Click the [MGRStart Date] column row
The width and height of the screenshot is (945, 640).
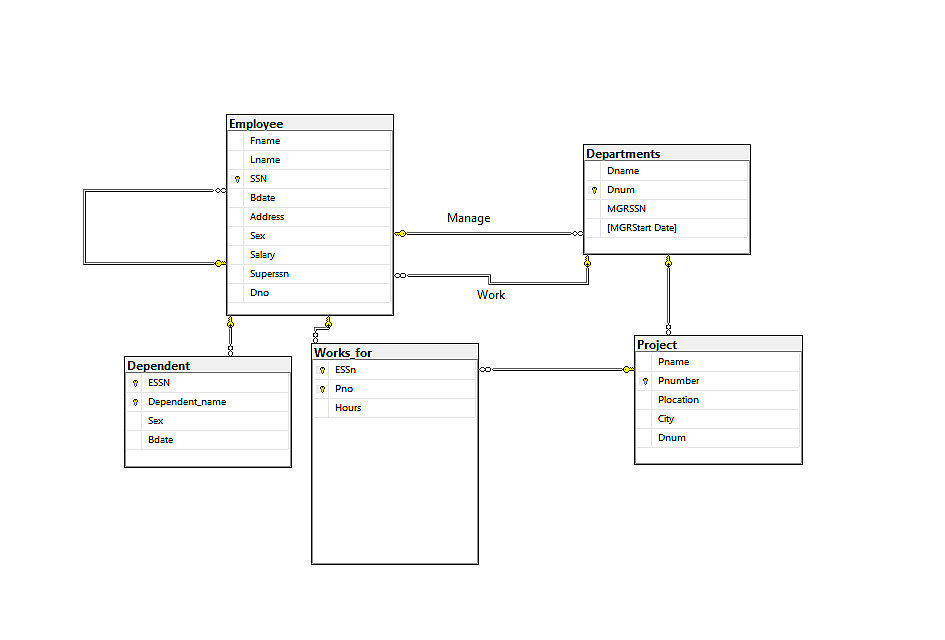(x=667, y=228)
